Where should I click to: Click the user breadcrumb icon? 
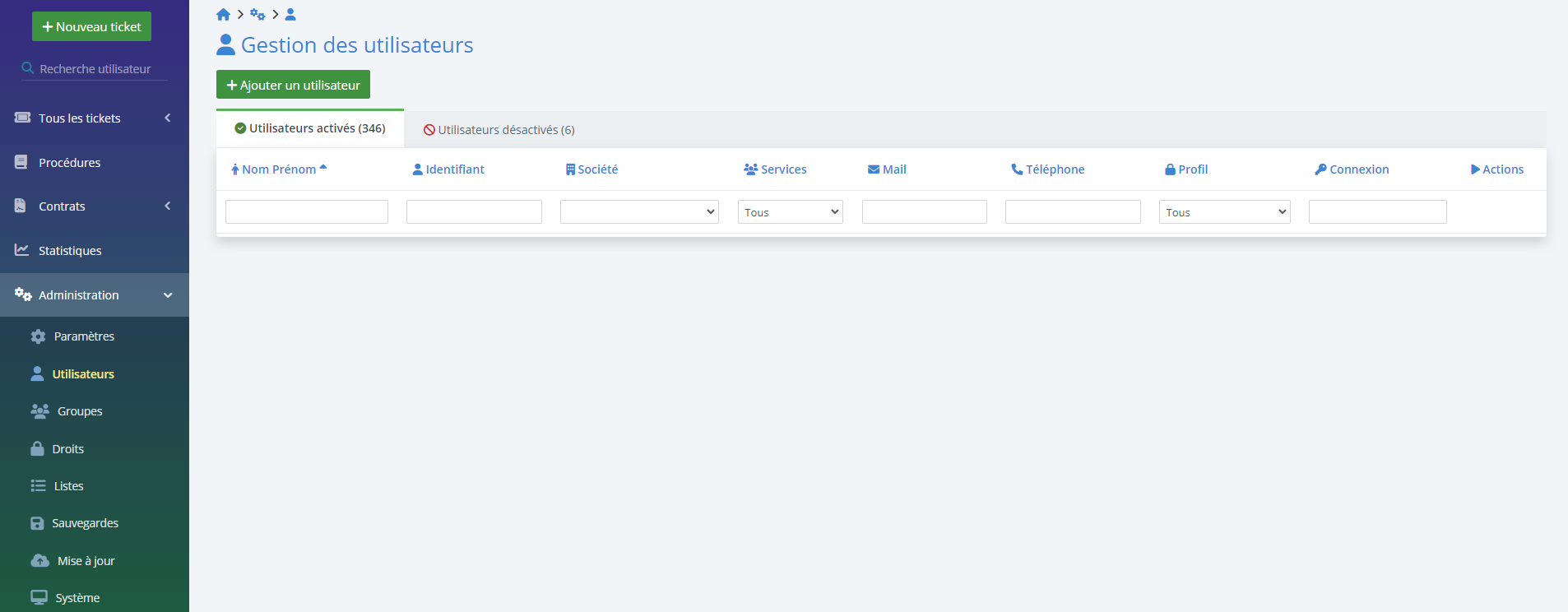coord(290,15)
